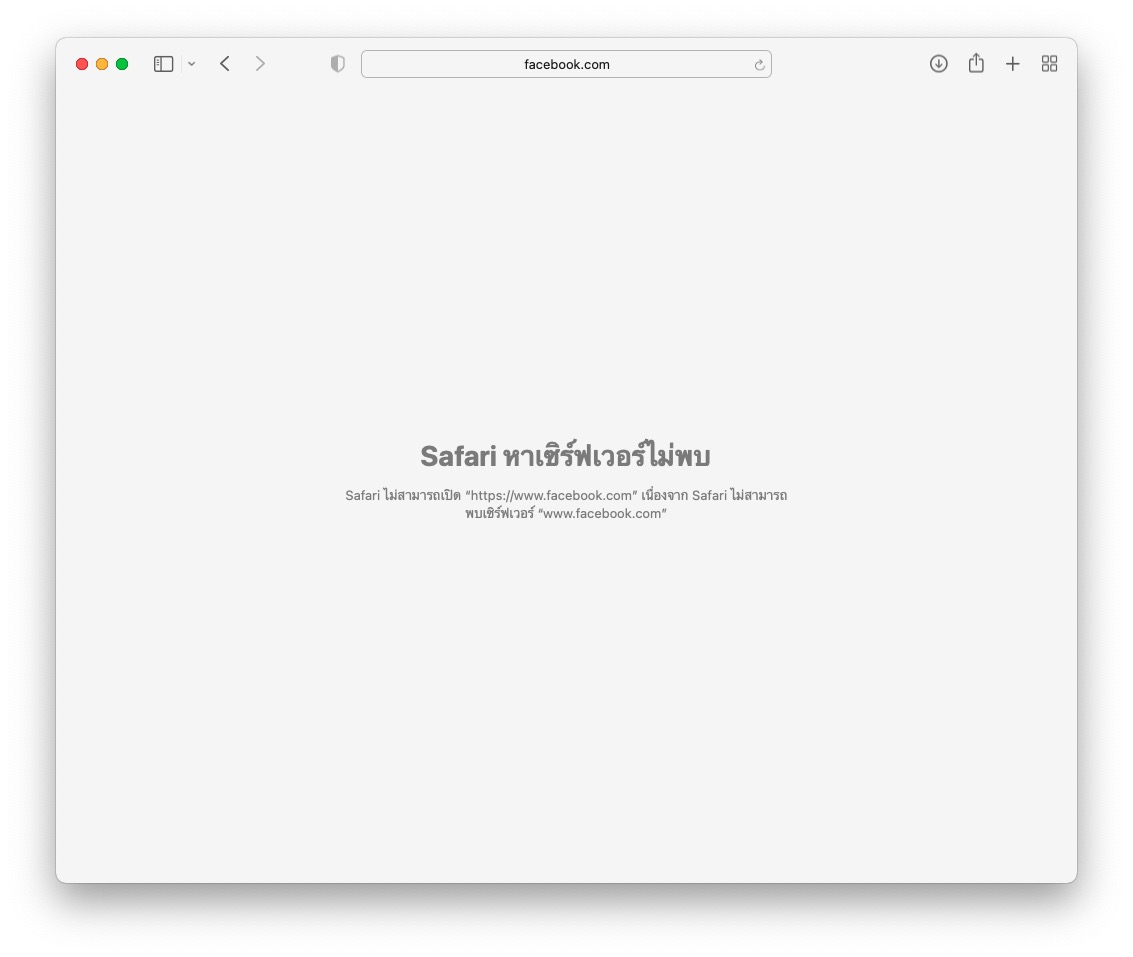Open the Share menu icon

click(976, 63)
